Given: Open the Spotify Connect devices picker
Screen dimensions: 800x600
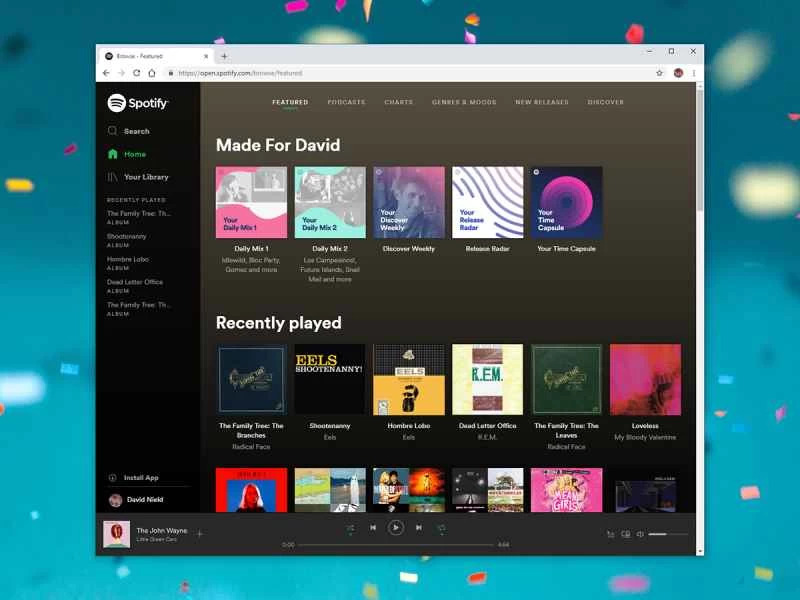Looking at the screenshot, I should (x=625, y=533).
